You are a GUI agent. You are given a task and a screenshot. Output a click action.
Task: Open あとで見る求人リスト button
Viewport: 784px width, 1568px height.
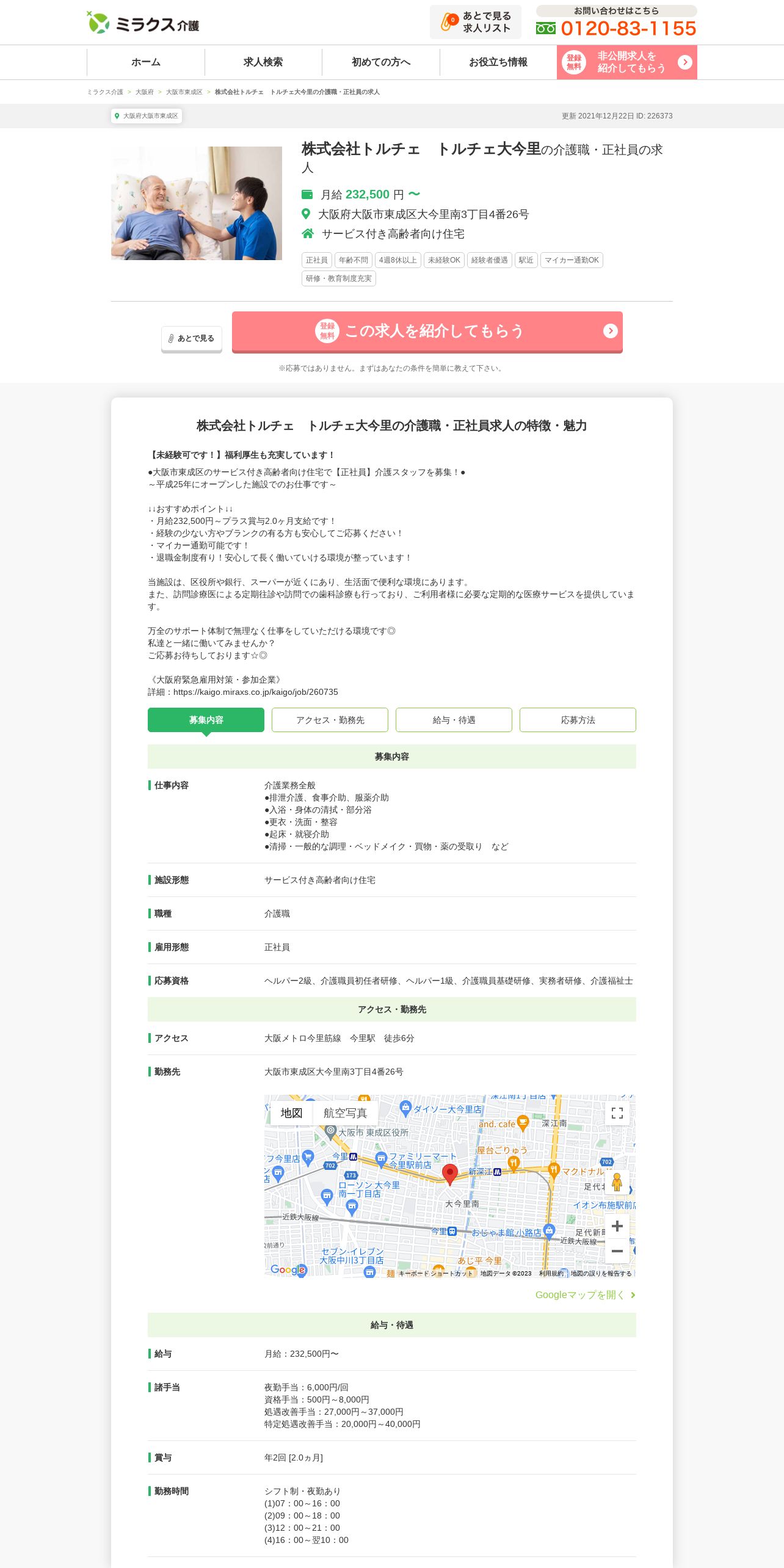coord(476,22)
